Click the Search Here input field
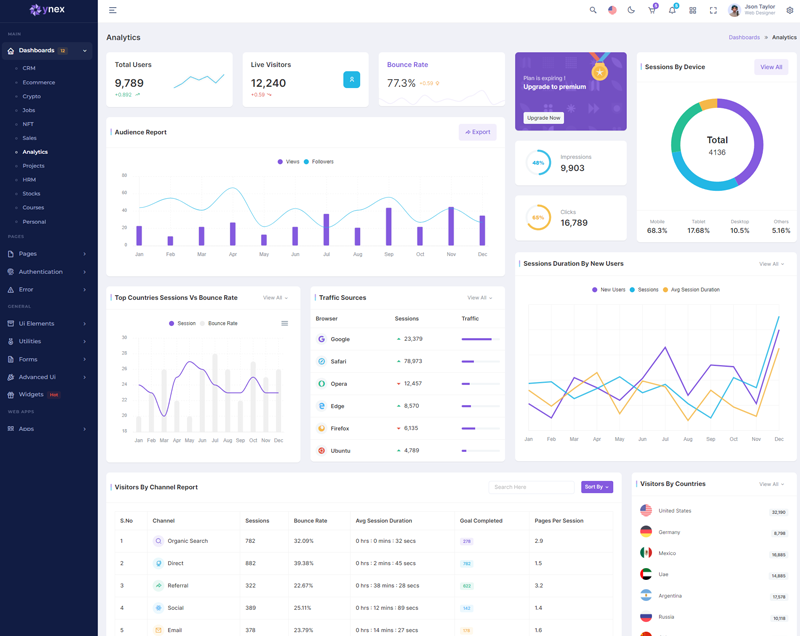 click(531, 487)
